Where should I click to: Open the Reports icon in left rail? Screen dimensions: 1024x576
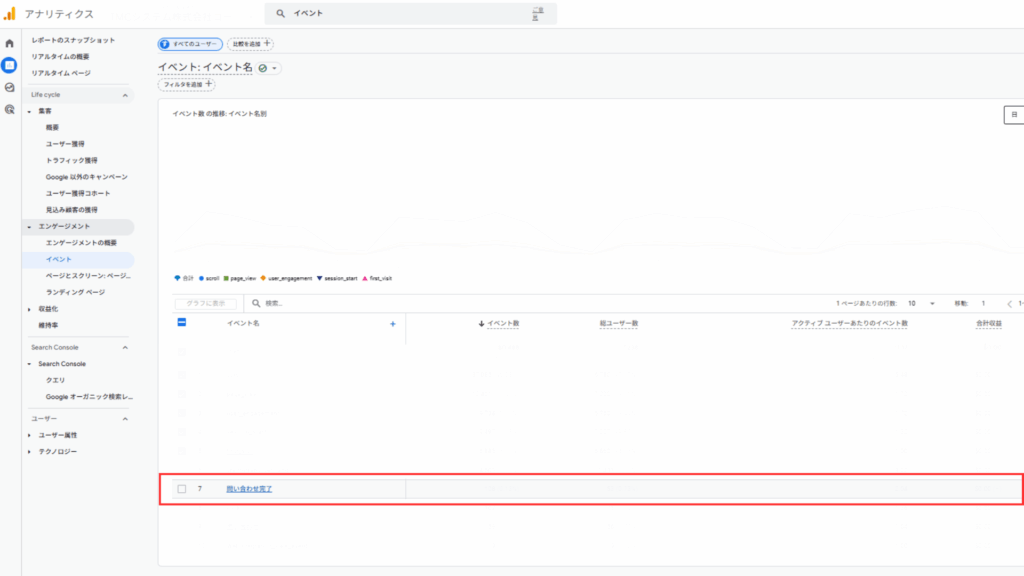(9, 65)
